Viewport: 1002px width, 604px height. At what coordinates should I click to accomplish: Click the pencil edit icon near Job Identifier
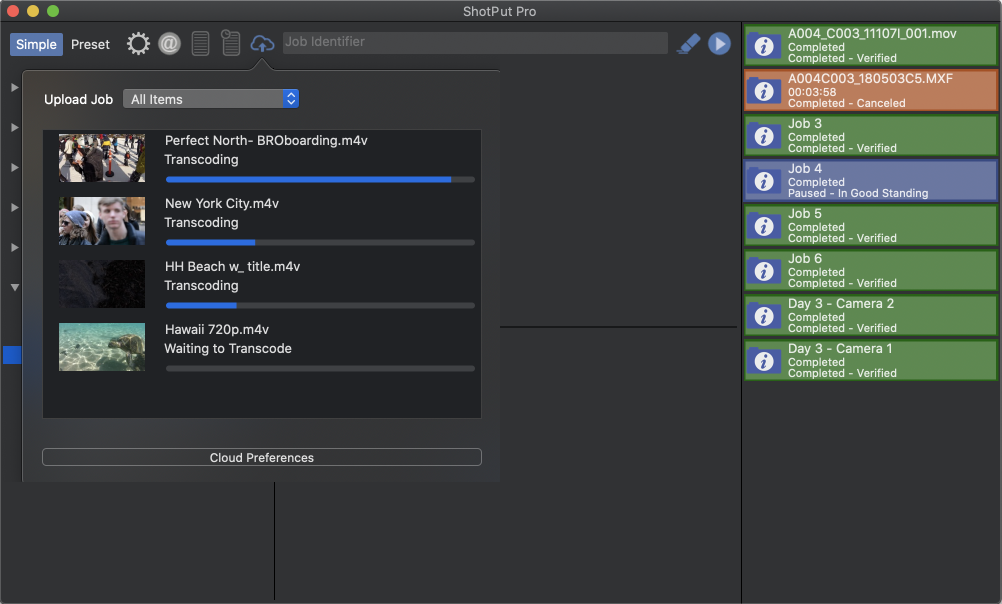click(x=688, y=44)
